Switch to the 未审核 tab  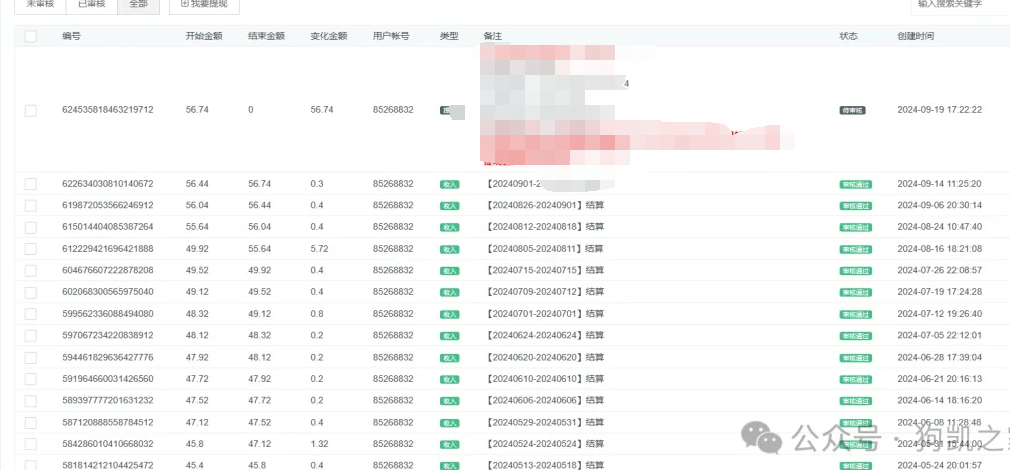(x=39, y=5)
